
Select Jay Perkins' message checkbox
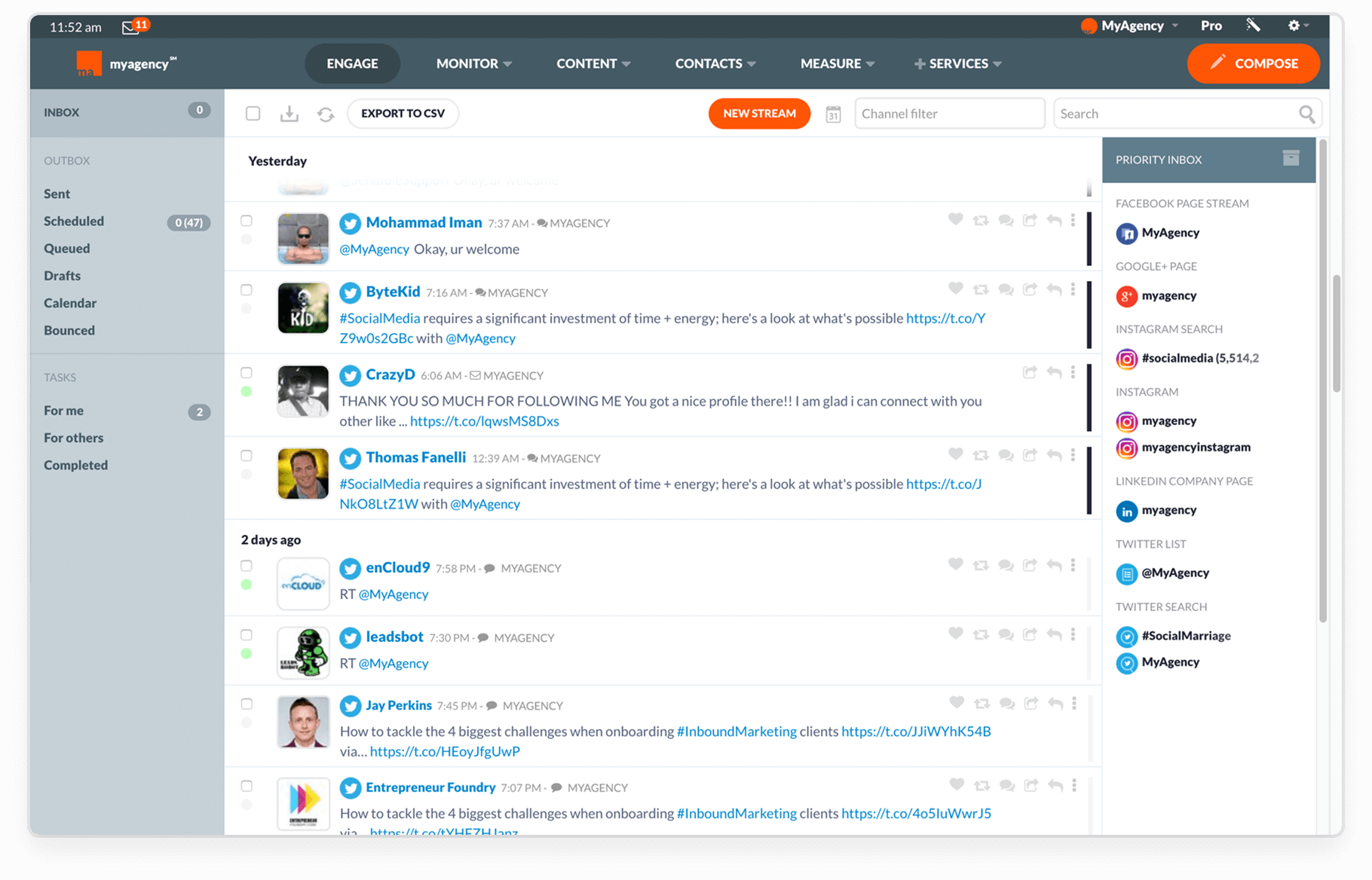tap(247, 704)
